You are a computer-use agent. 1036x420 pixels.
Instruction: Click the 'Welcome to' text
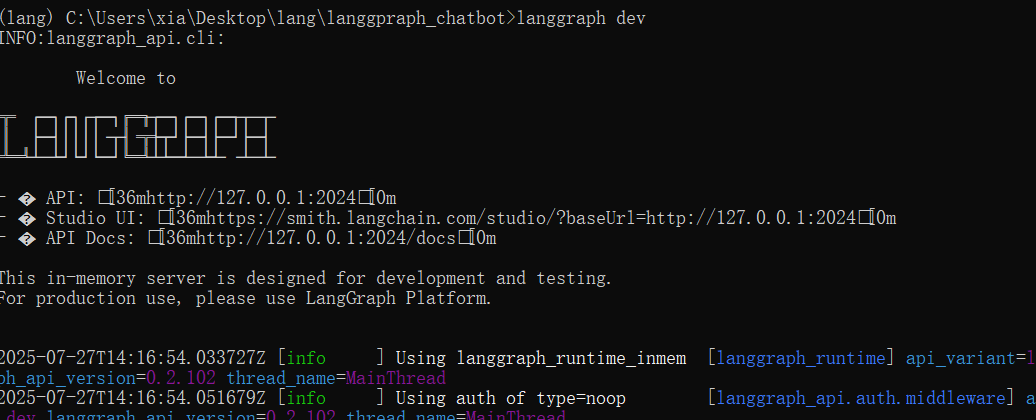pos(126,78)
